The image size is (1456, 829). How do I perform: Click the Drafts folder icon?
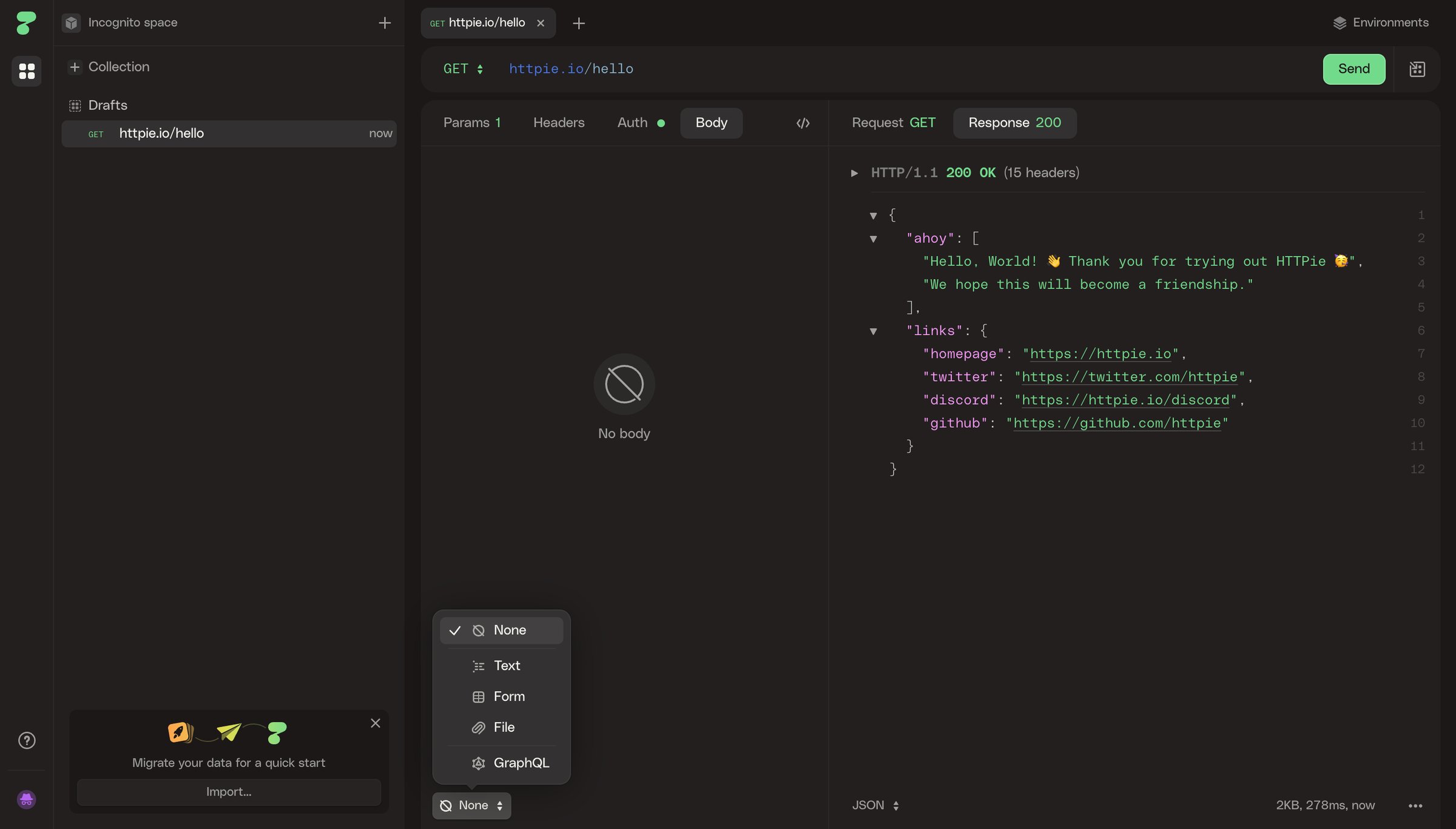[x=75, y=106]
